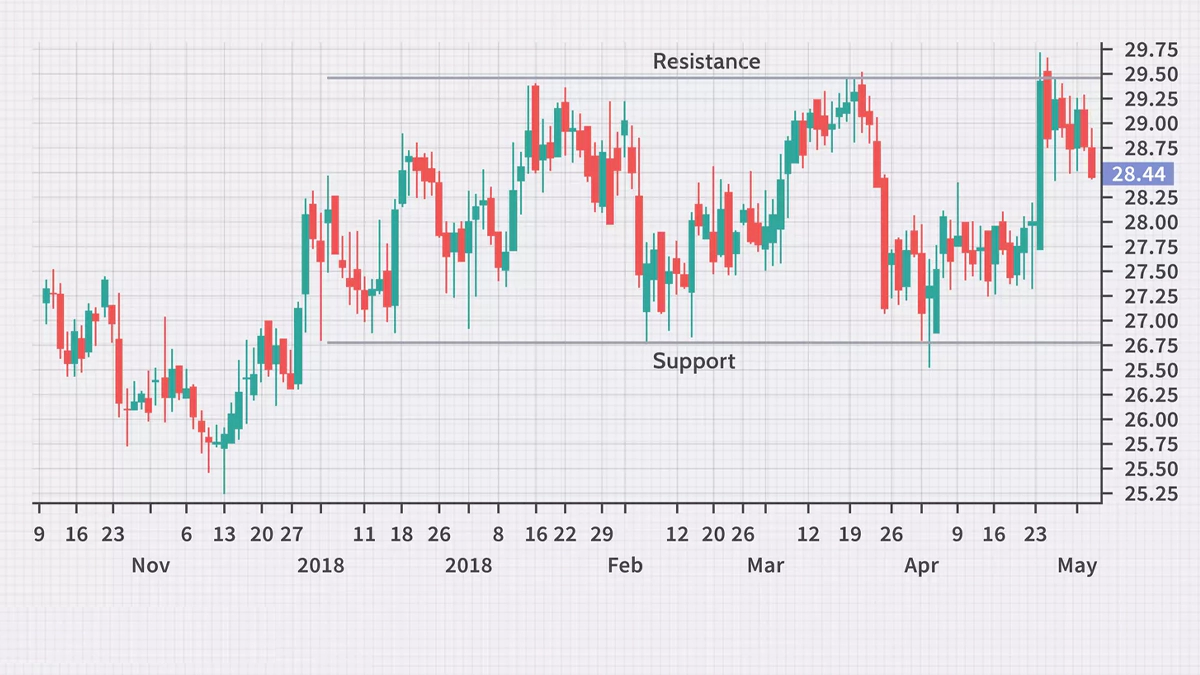Click the Support text label
The image size is (1200, 675).
pyautogui.click(x=693, y=361)
